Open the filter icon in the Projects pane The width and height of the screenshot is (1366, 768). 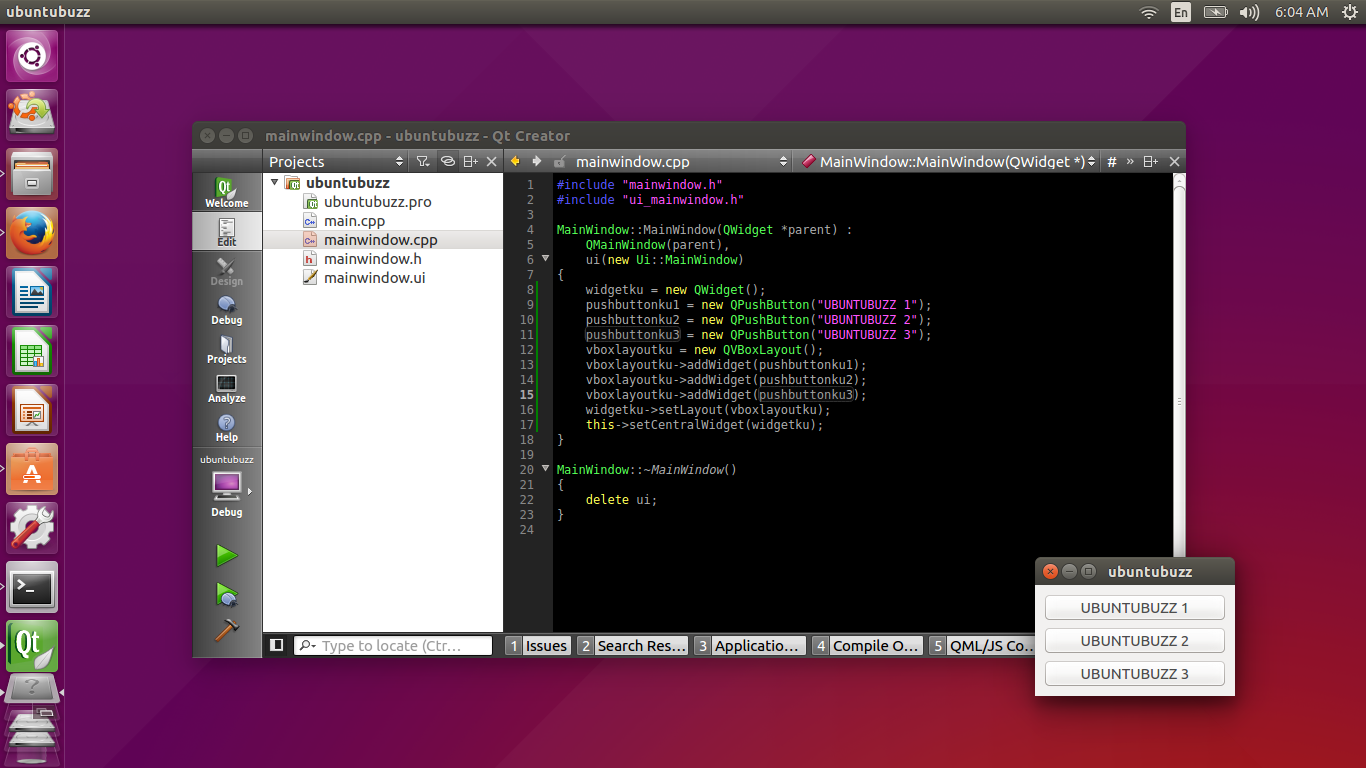point(421,161)
